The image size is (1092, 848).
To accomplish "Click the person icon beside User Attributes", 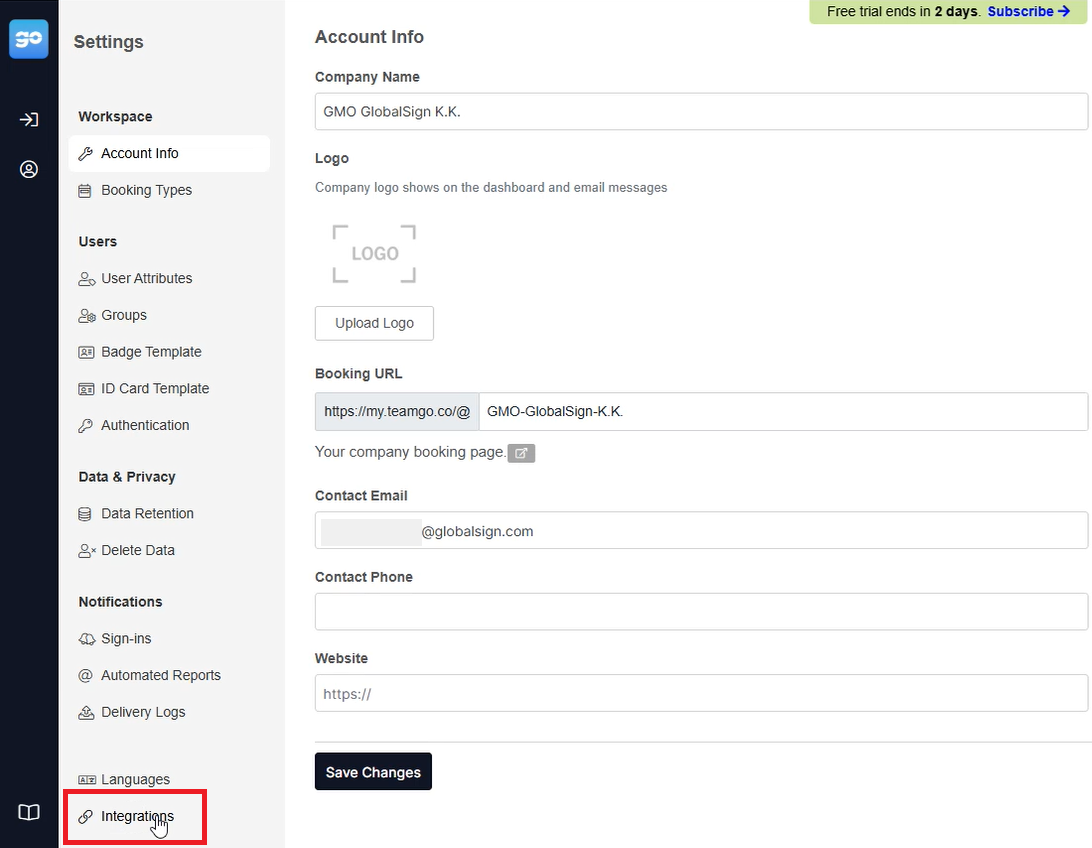I will [86, 279].
